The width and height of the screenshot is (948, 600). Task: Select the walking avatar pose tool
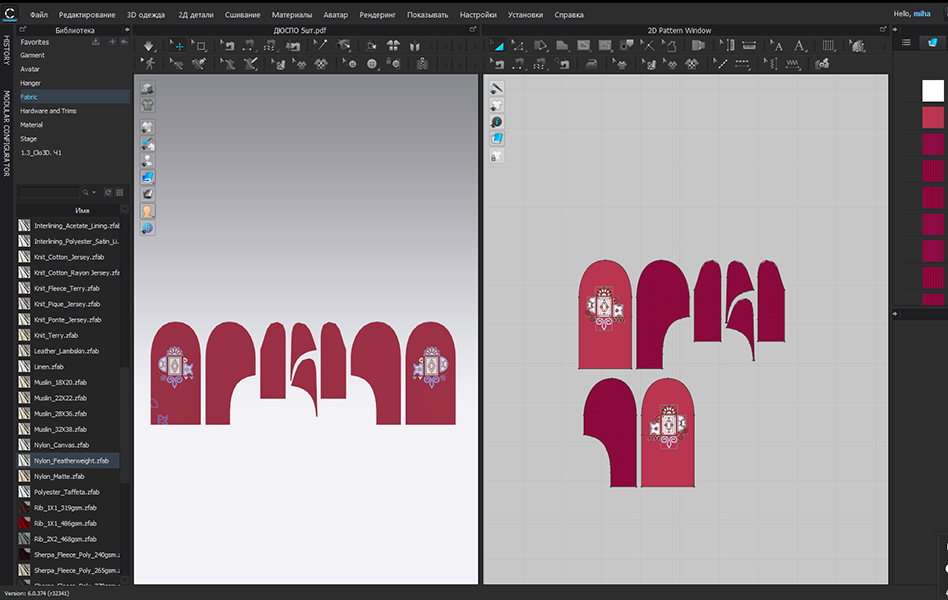coord(148,64)
